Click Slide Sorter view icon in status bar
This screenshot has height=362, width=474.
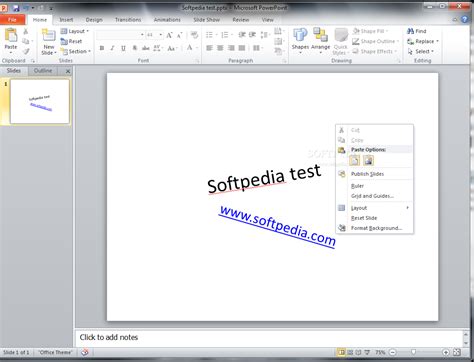pos(350,352)
